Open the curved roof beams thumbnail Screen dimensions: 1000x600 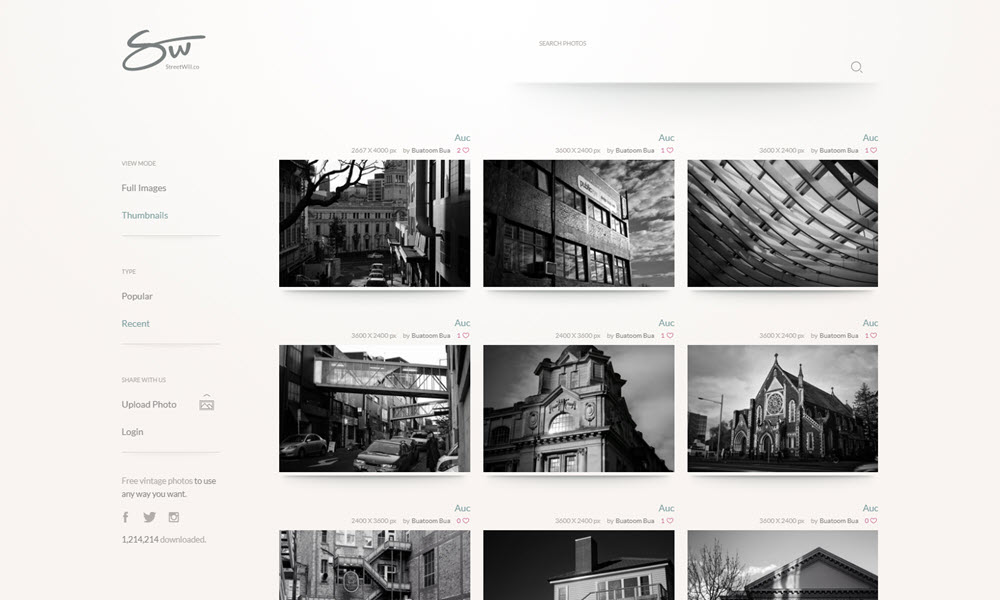[x=783, y=223]
